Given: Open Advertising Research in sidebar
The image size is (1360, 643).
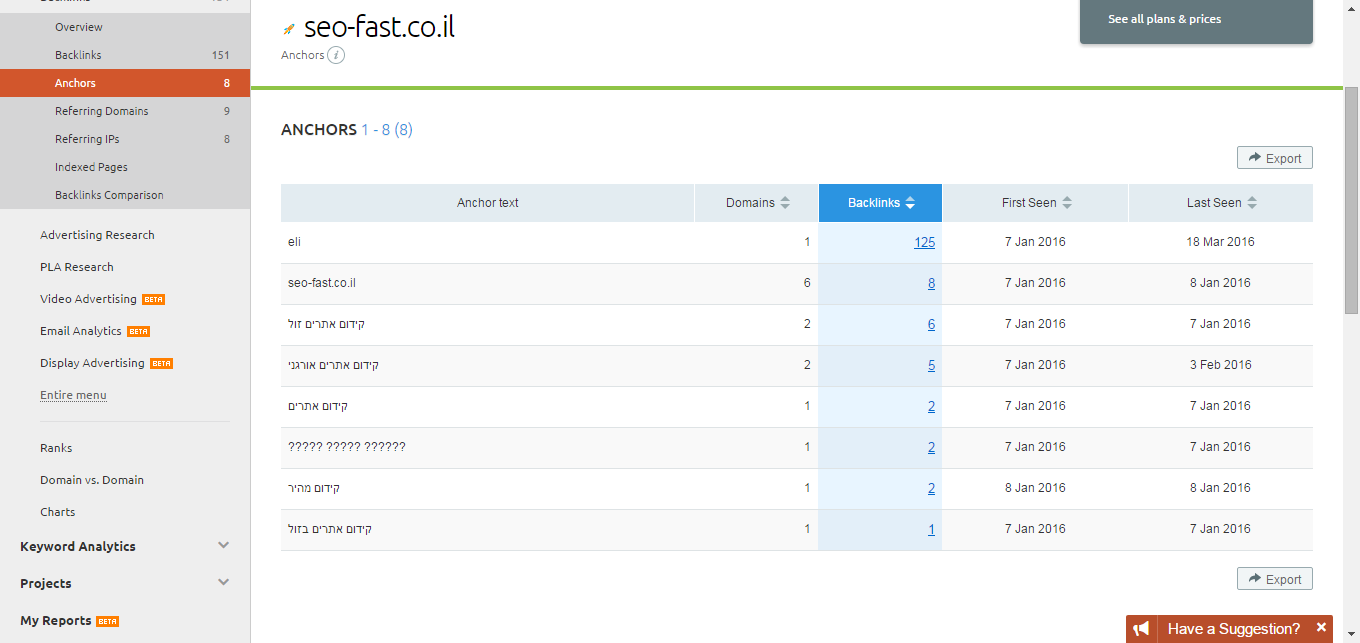Looking at the screenshot, I should [x=97, y=235].
